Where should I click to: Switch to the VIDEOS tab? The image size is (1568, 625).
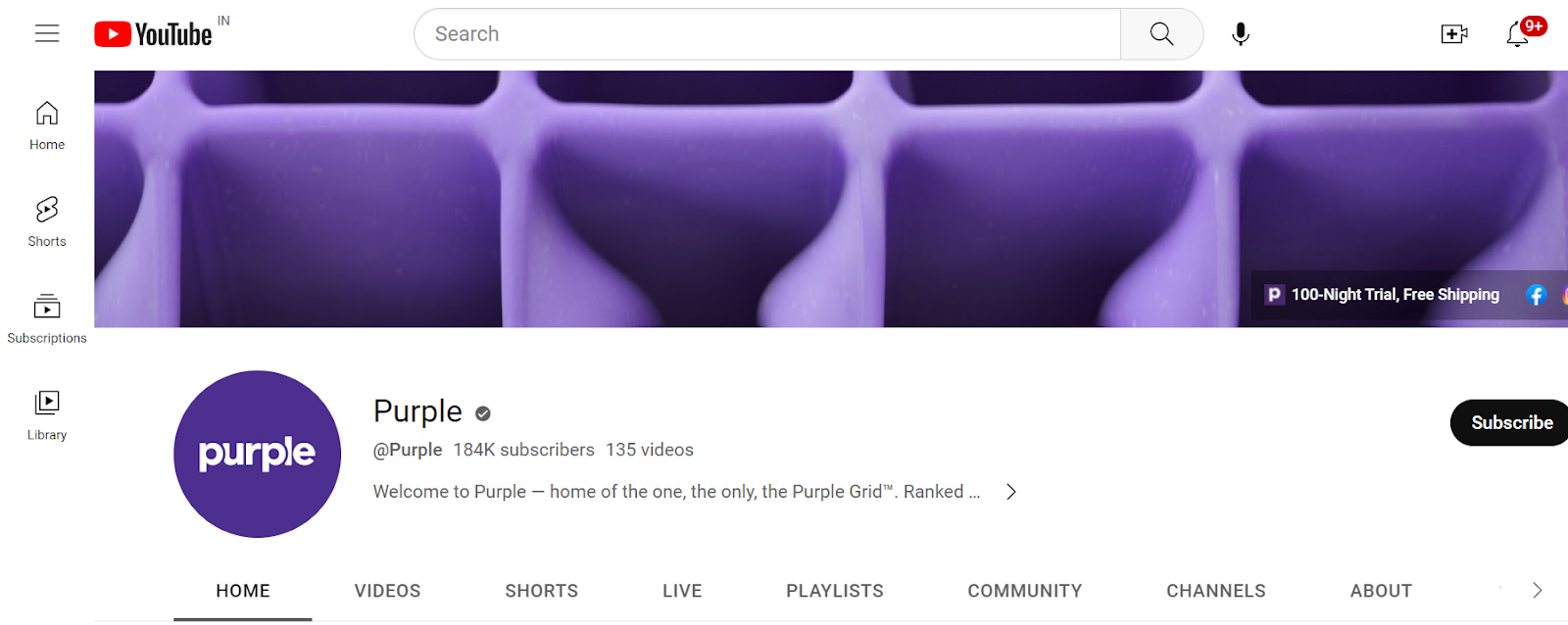click(x=387, y=591)
